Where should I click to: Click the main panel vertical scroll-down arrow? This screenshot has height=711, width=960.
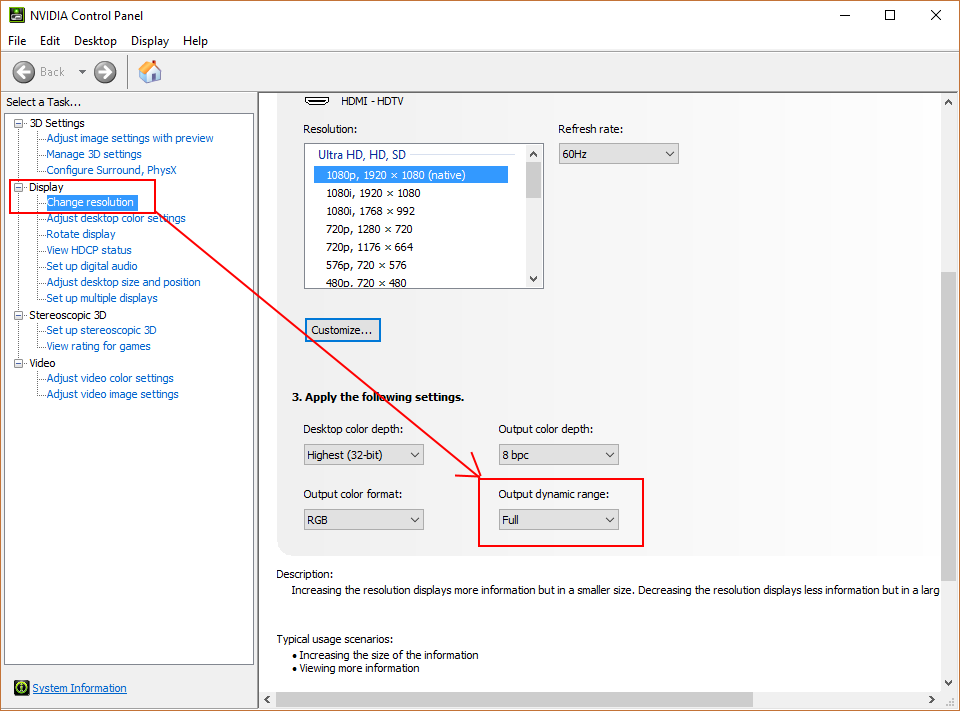pos(948,682)
